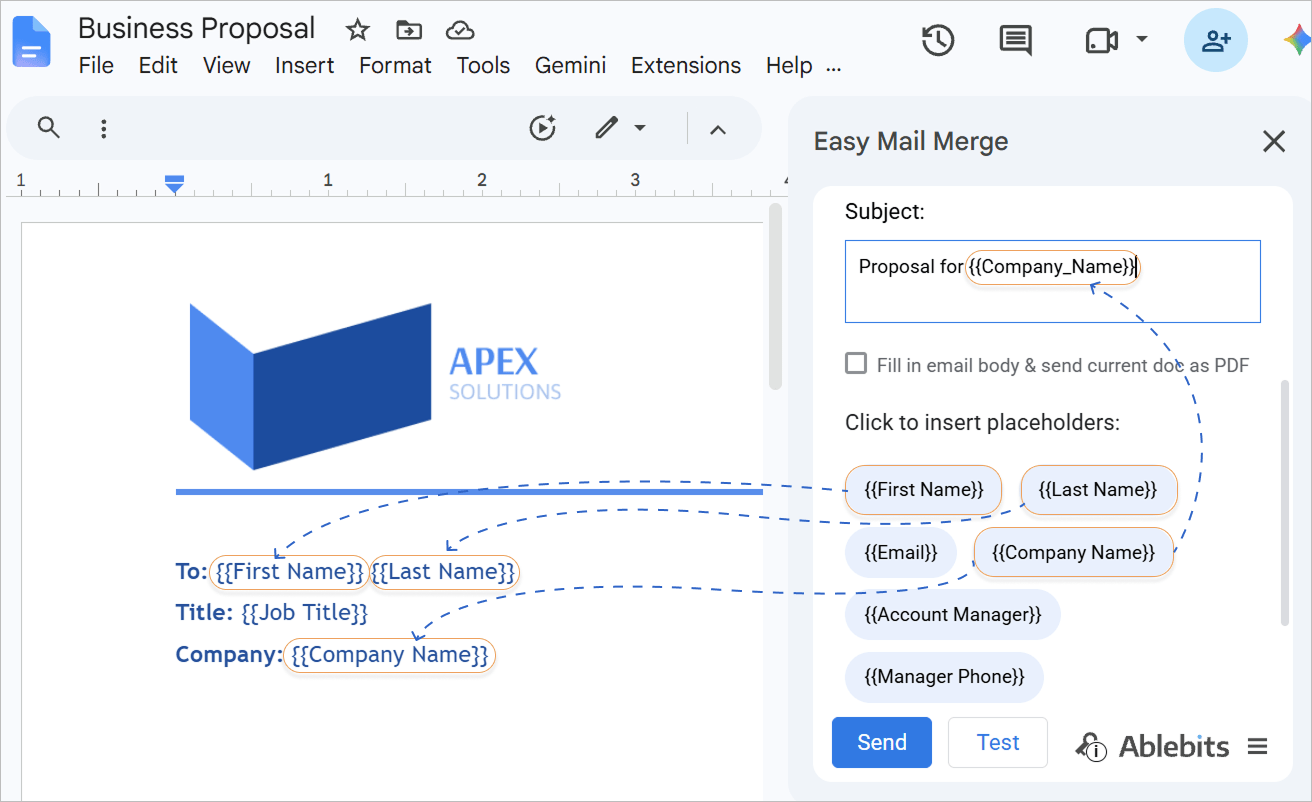The height and width of the screenshot is (802, 1312).
Task: Insert the {{Company Name}} placeholder chip
Action: point(1073,553)
